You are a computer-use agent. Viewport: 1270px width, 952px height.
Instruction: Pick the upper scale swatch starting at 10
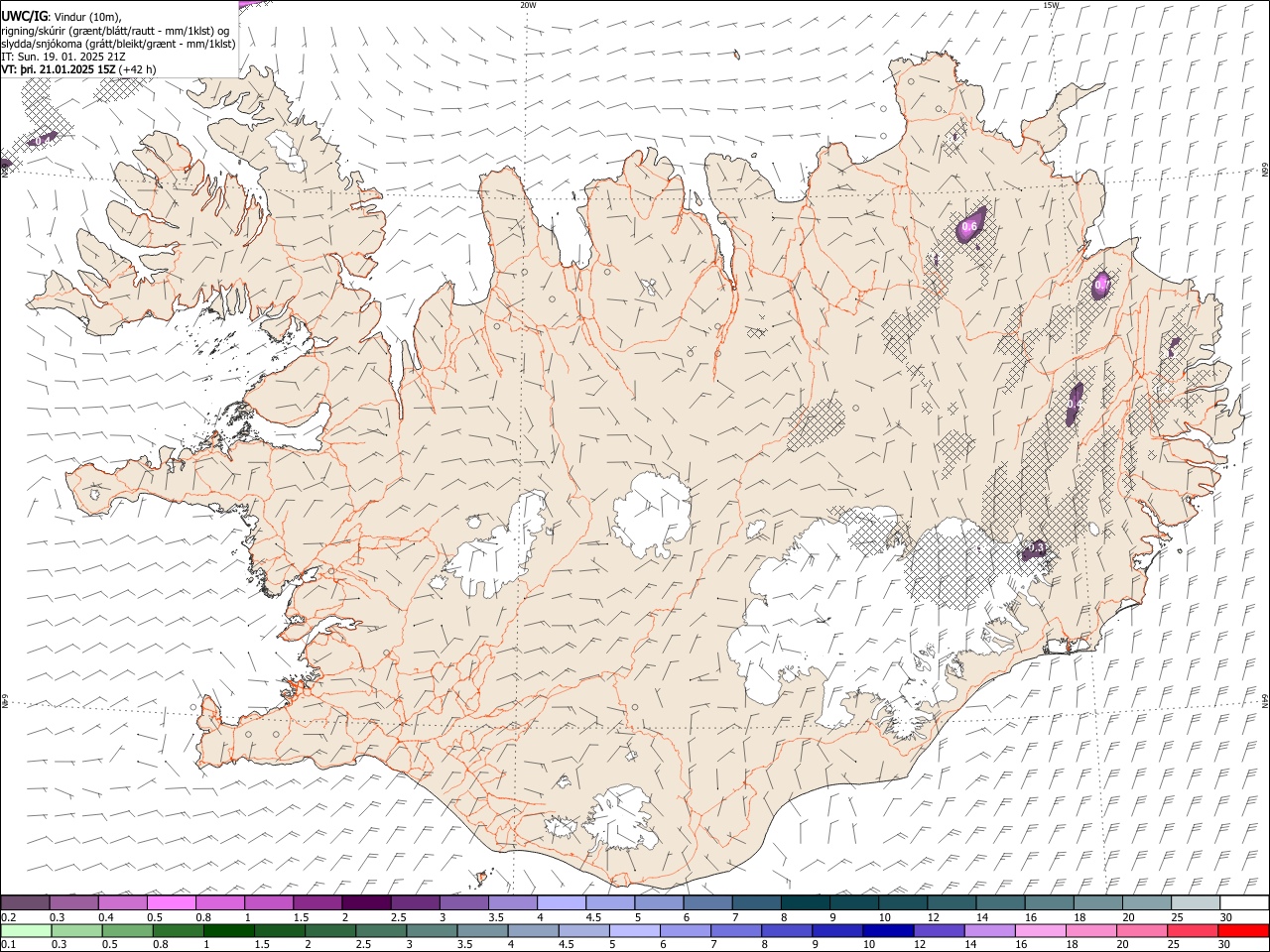[903, 902]
